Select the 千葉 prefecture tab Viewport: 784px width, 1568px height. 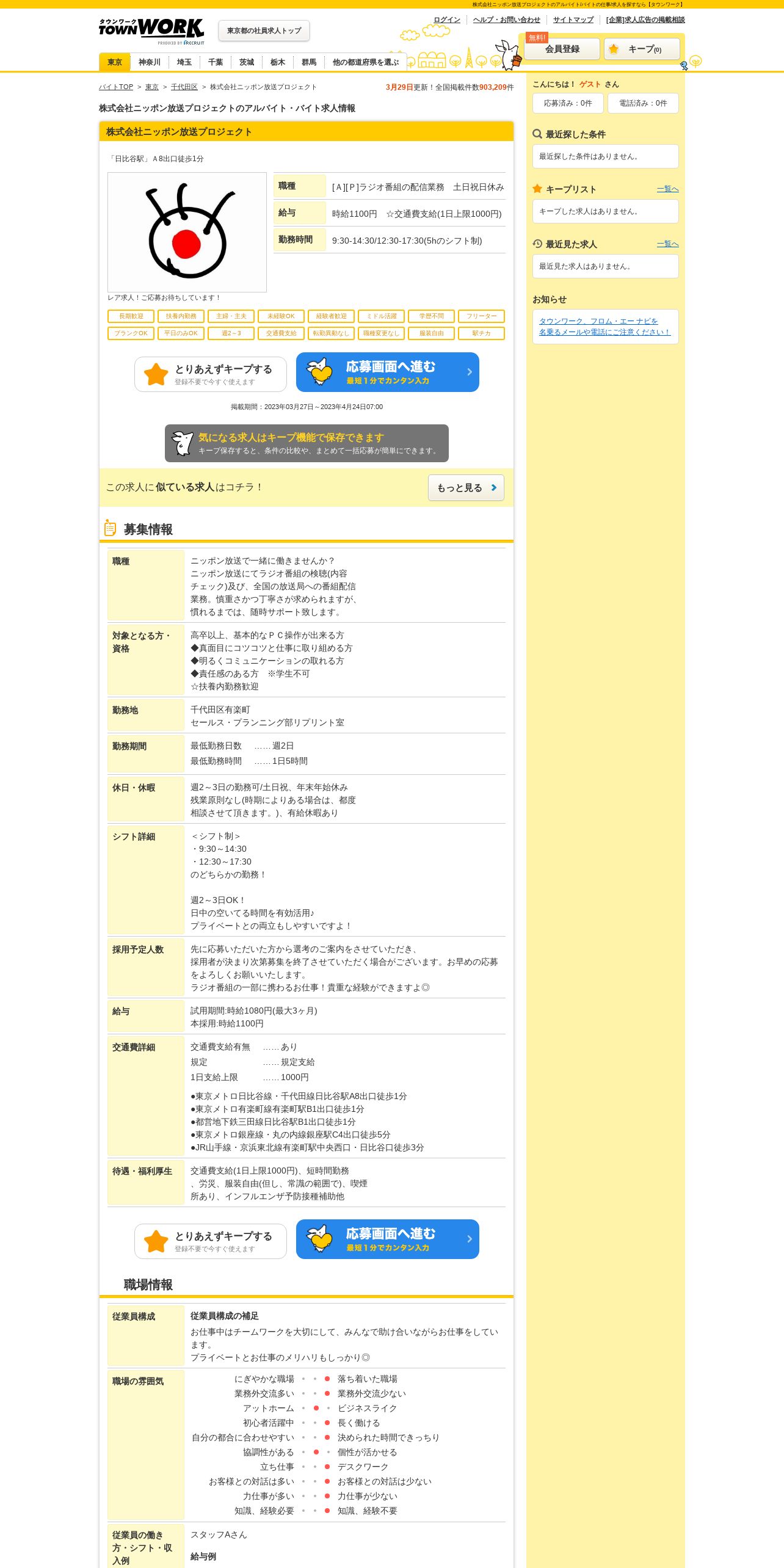point(216,62)
